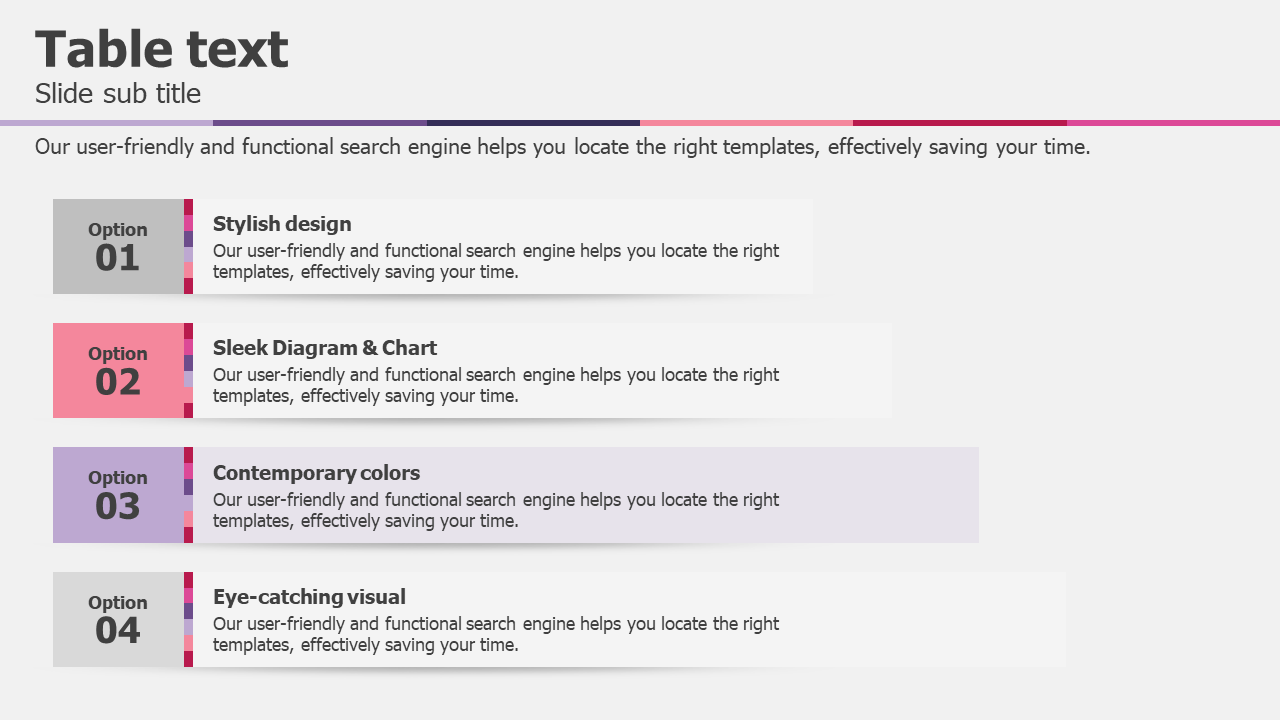Click the pink "Option 02" box
The image size is (1280, 720).
point(118,370)
